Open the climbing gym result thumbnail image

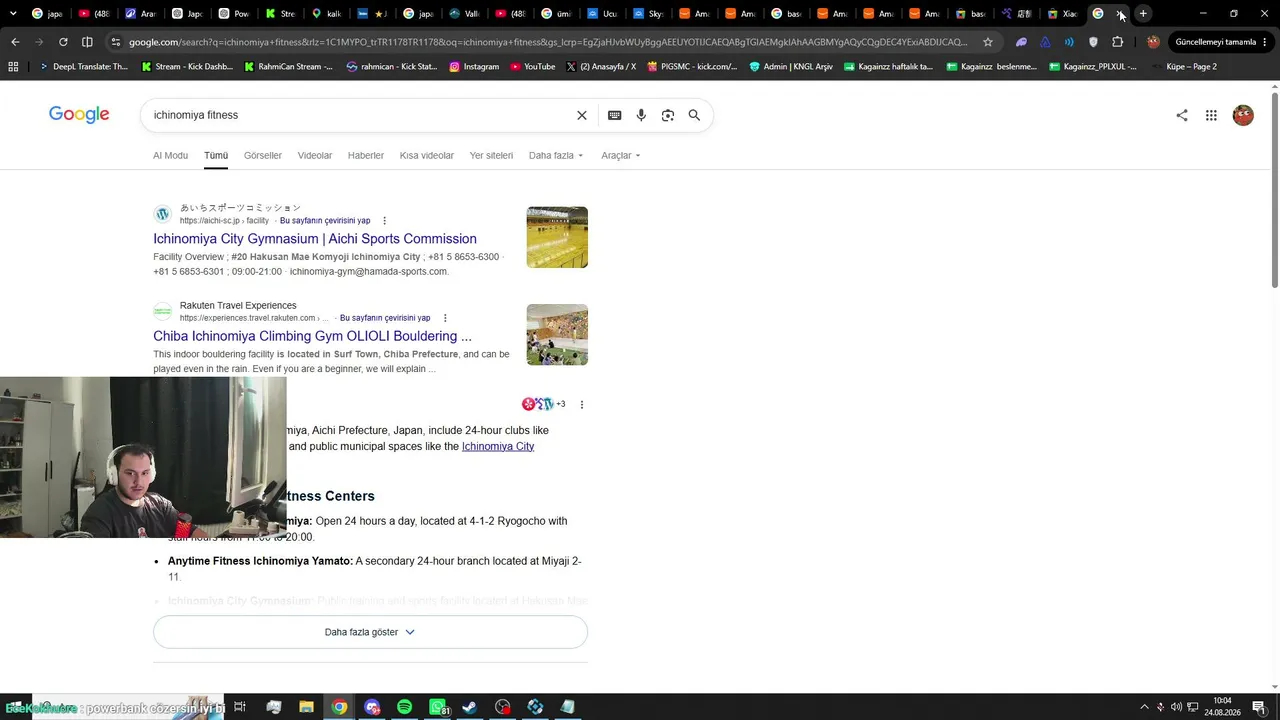click(x=557, y=335)
